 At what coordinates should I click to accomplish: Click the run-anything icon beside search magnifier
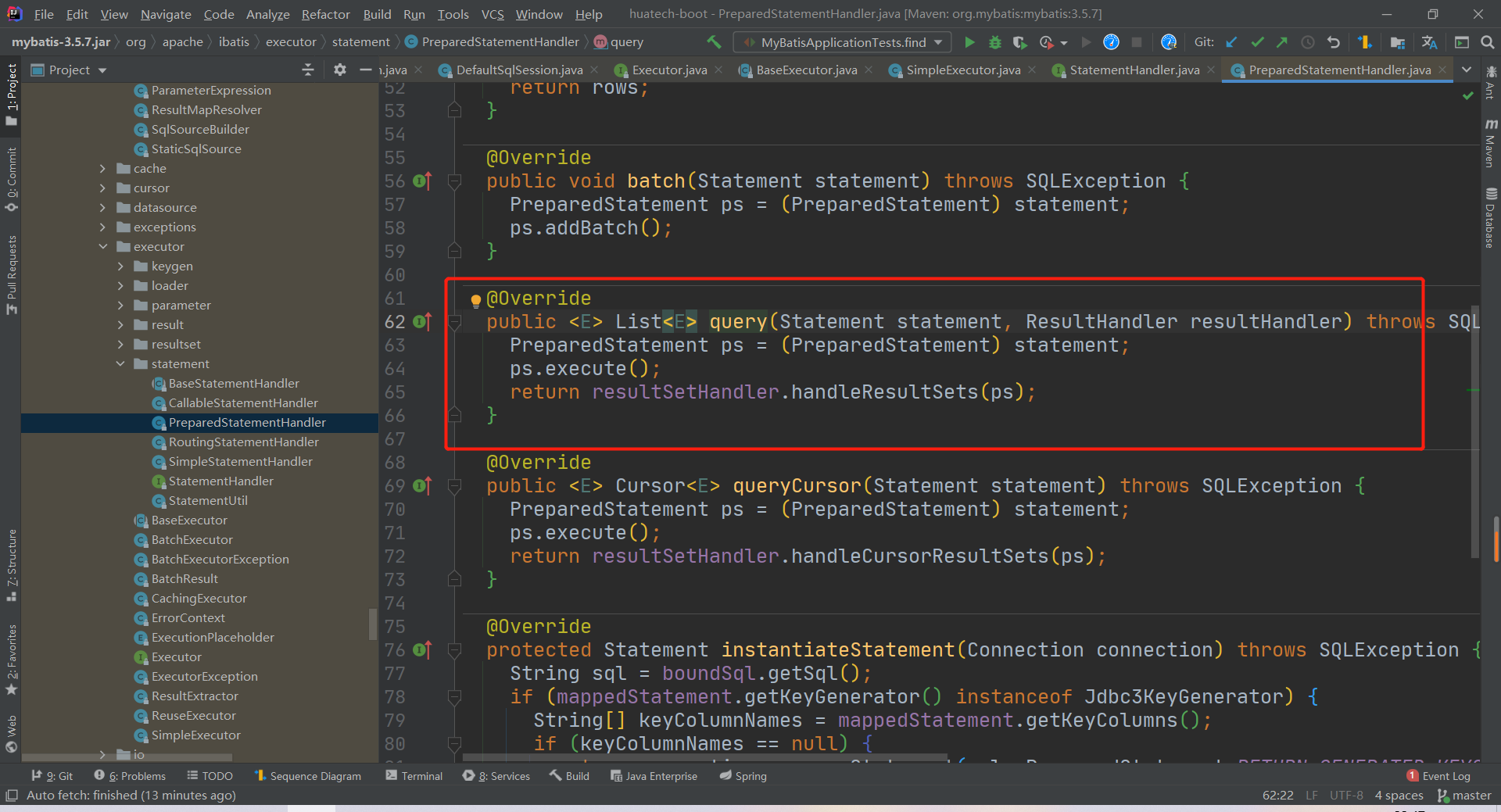(1462, 42)
